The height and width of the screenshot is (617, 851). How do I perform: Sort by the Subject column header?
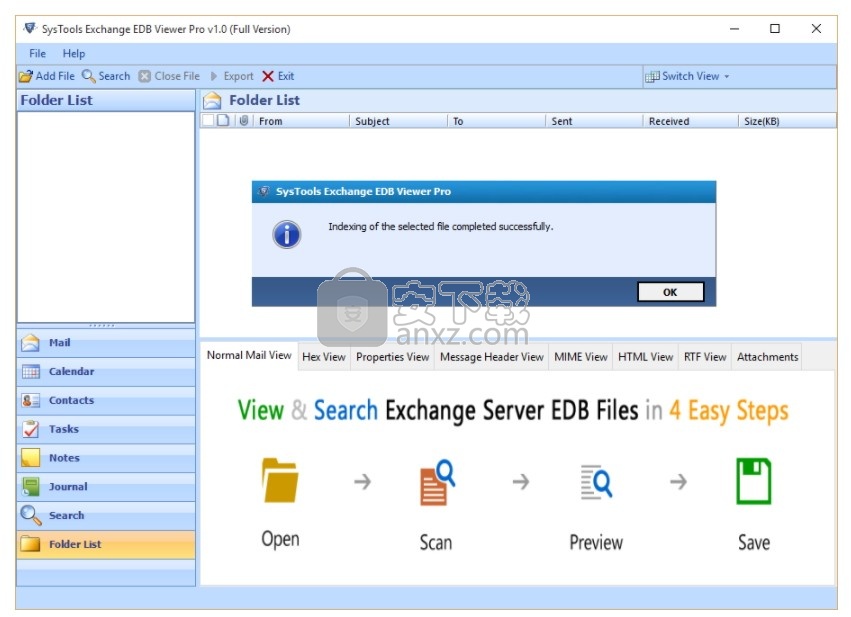tap(398, 121)
